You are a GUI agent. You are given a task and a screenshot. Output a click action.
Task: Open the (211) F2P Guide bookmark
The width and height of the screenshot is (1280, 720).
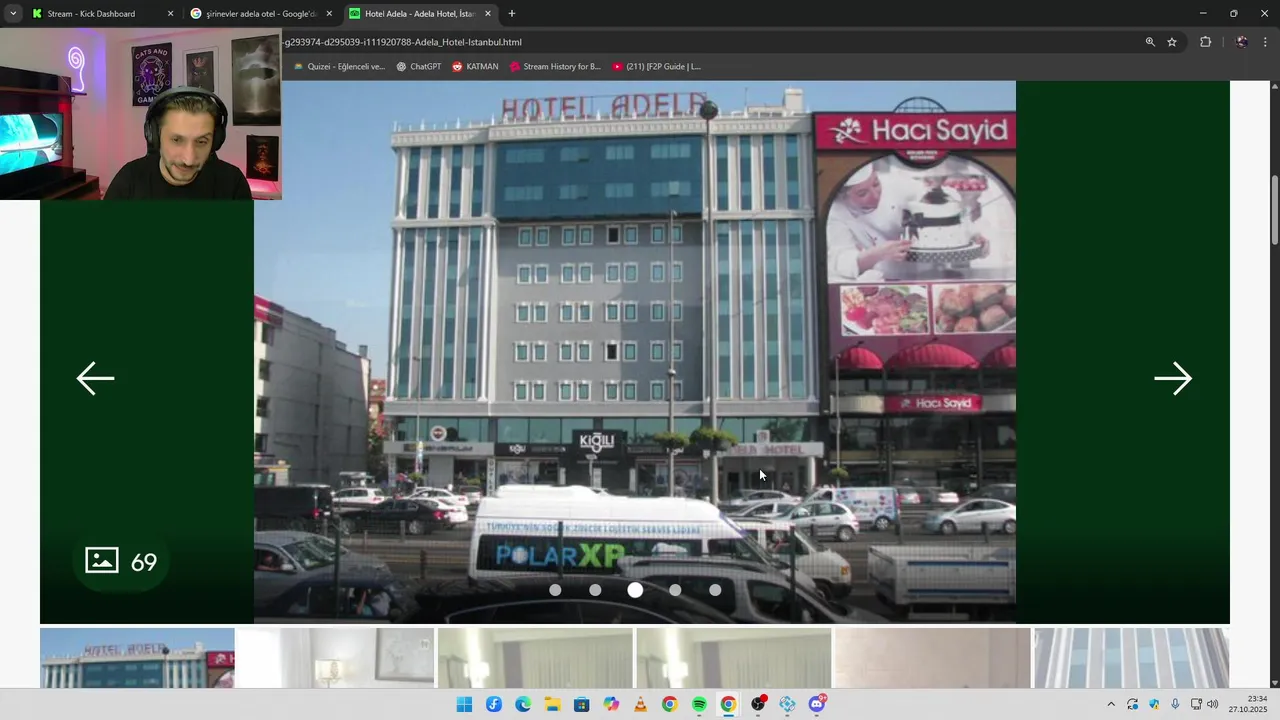tap(657, 67)
